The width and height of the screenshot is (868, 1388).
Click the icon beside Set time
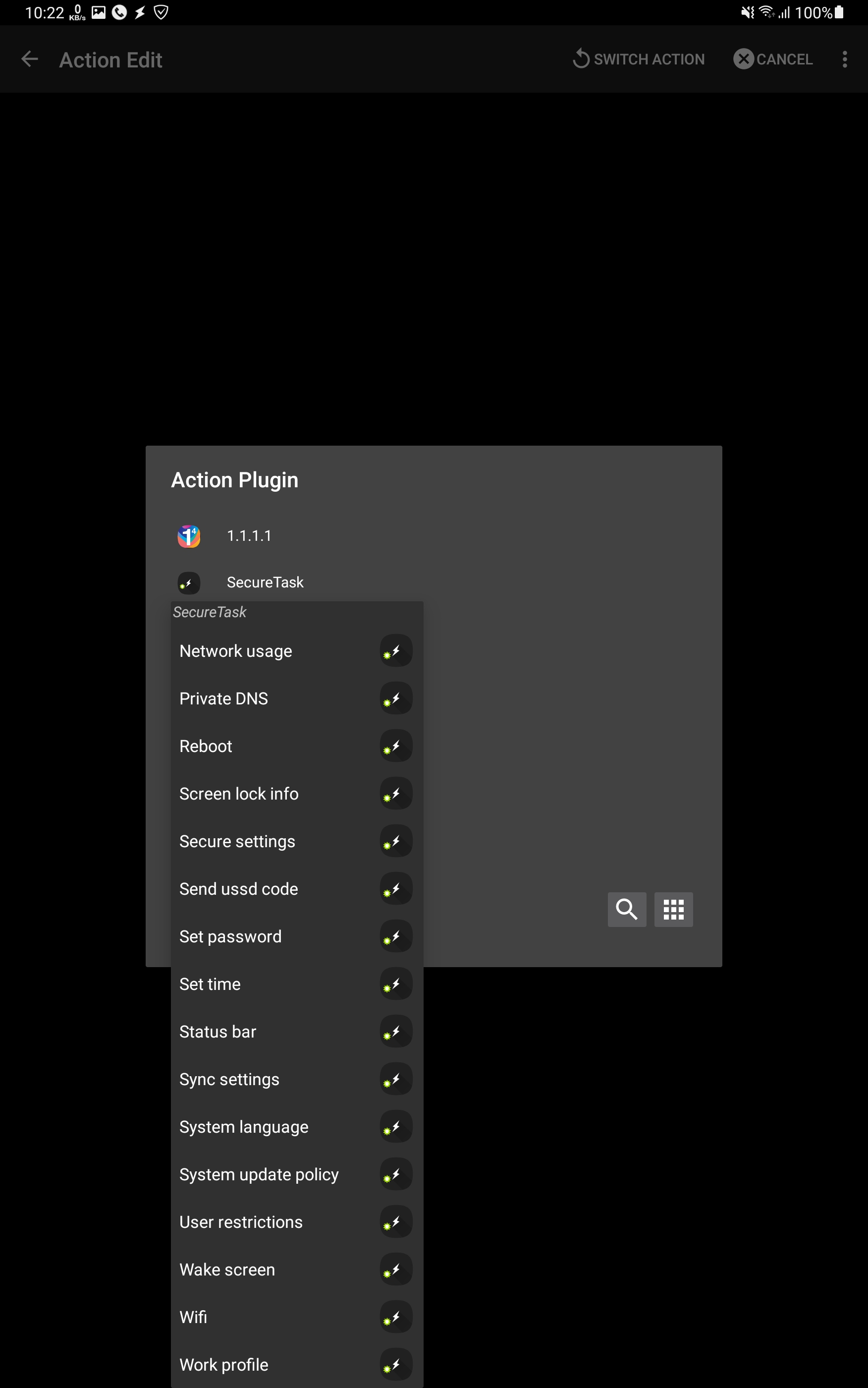(x=396, y=984)
